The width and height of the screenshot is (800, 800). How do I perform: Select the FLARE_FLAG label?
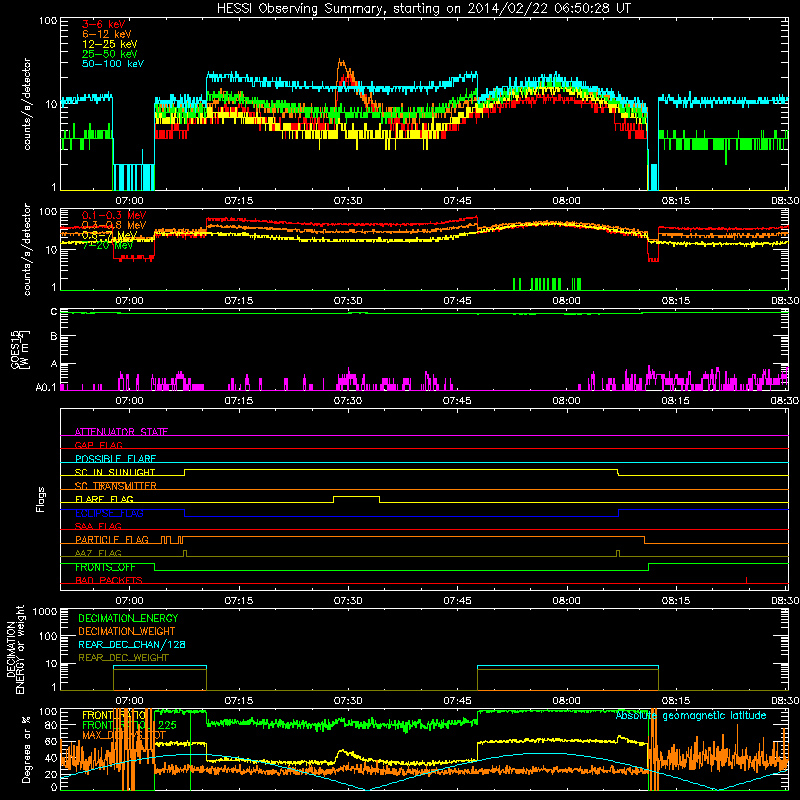click(104, 499)
